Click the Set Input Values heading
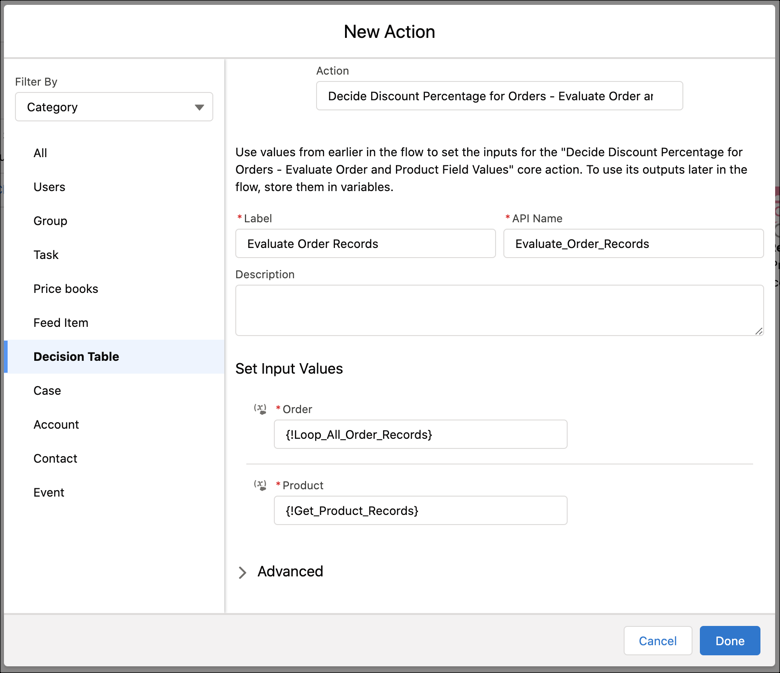This screenshot has height=673, width=780. pos(289,369)
